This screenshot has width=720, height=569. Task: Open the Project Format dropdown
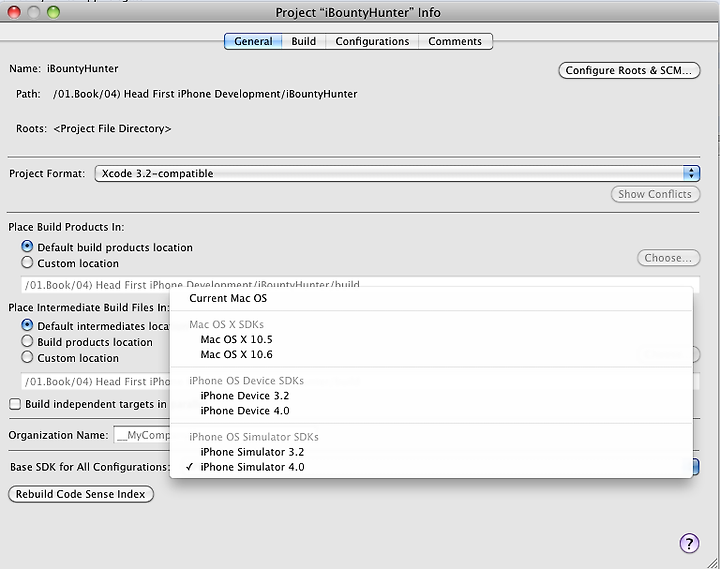(397, 174)
